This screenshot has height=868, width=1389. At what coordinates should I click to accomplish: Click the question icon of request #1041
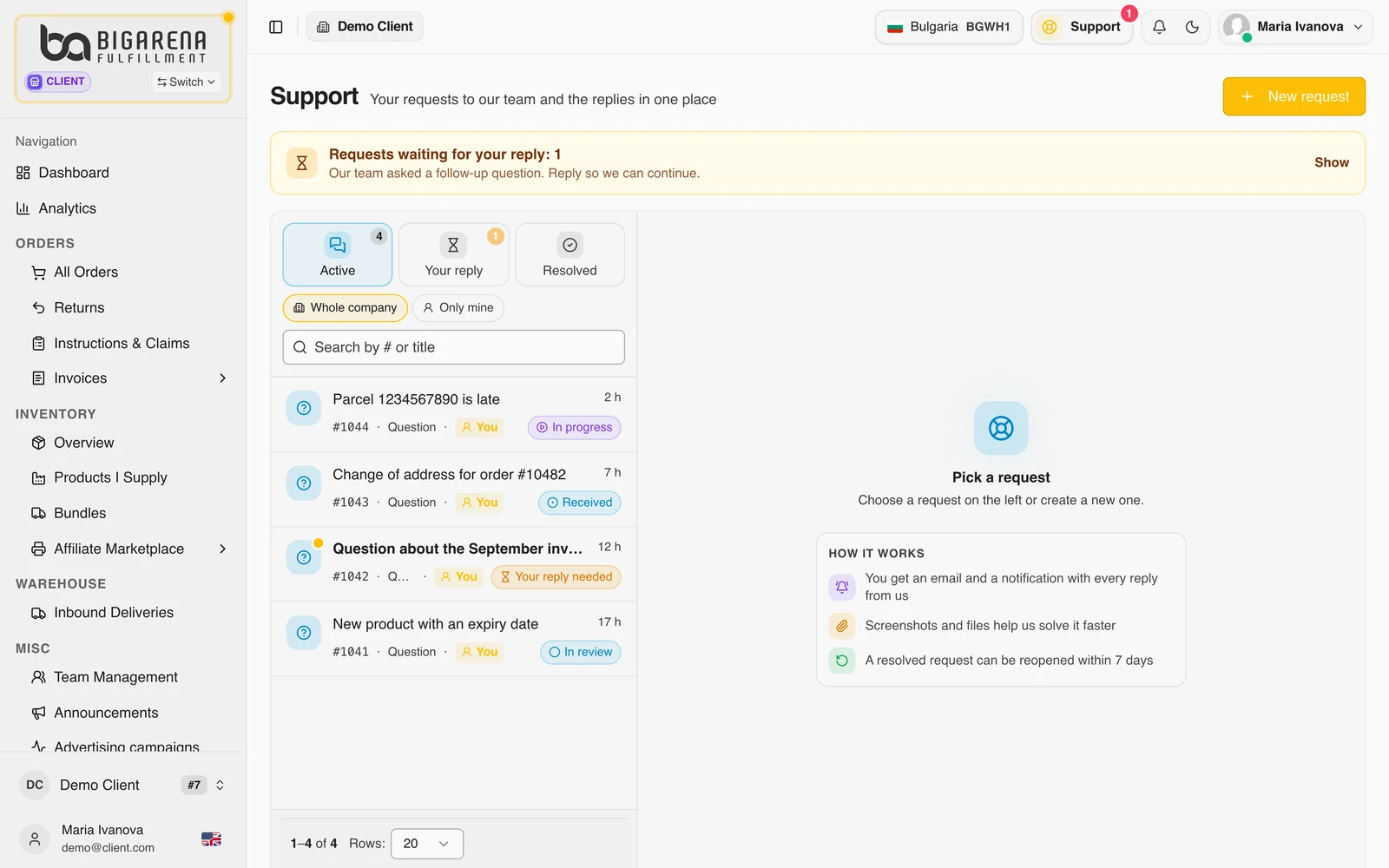[x=304, y=634]
